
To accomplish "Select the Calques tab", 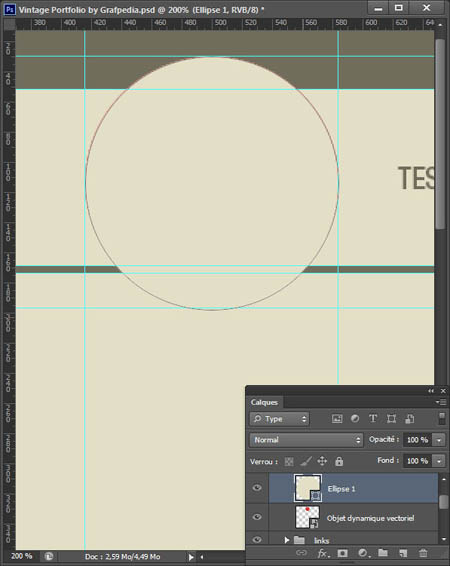I will [x=264, y=402].
